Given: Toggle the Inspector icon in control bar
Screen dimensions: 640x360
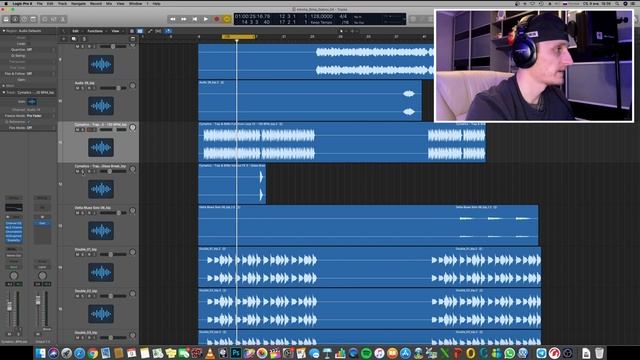Looking at the screenshot, I should pyautogui.click(x=15, y=19).
